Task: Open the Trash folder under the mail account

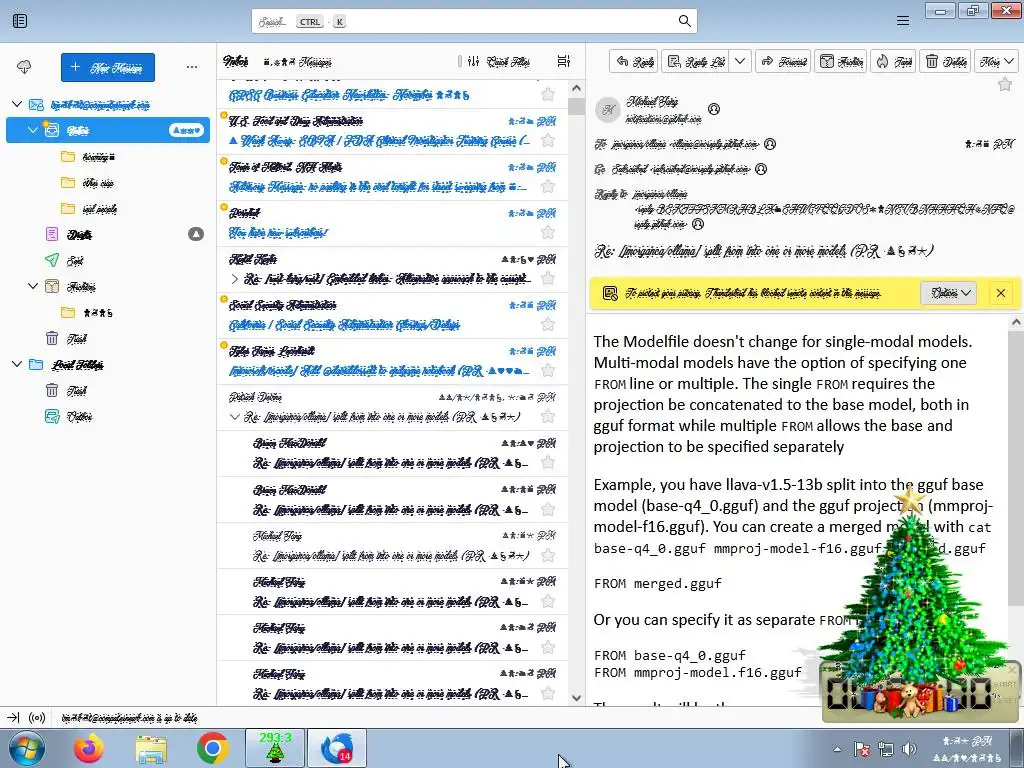Action: tap(76, 338)
